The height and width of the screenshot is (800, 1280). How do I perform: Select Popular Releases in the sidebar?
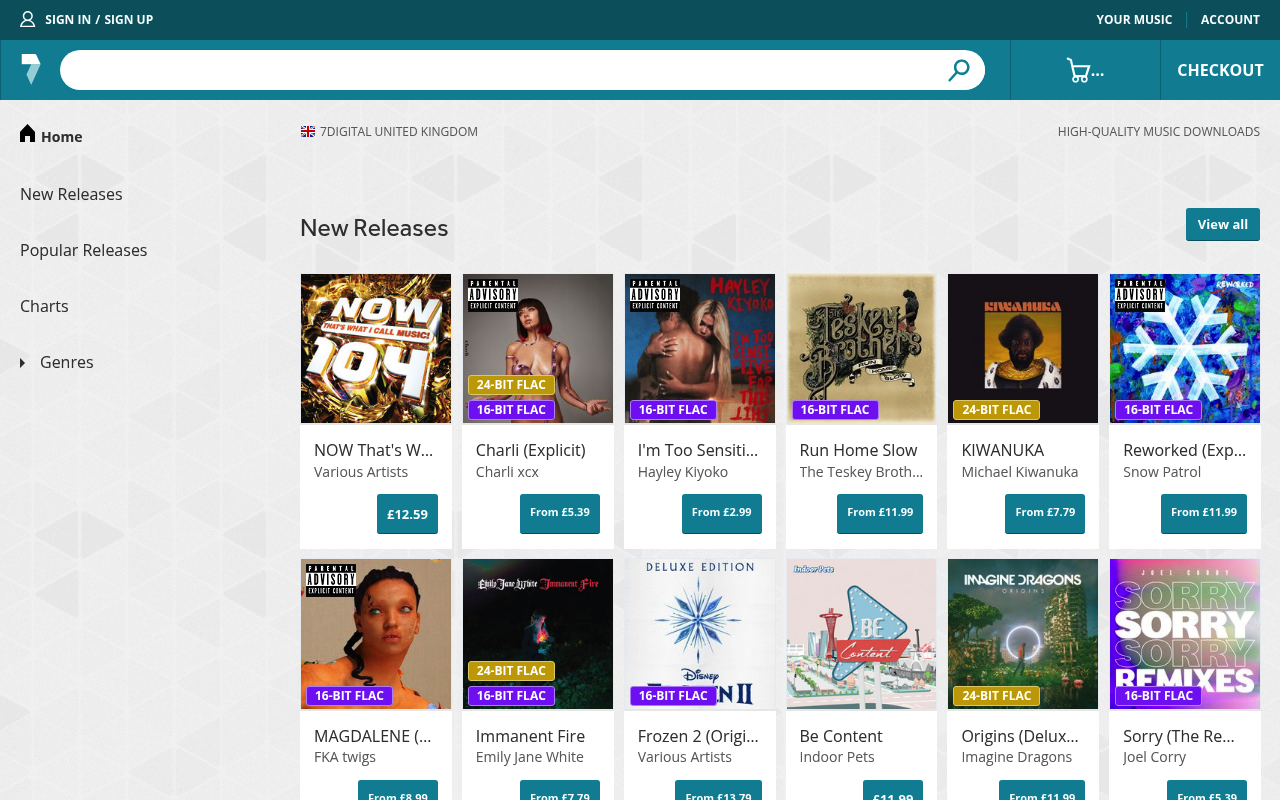click(84, 250)
